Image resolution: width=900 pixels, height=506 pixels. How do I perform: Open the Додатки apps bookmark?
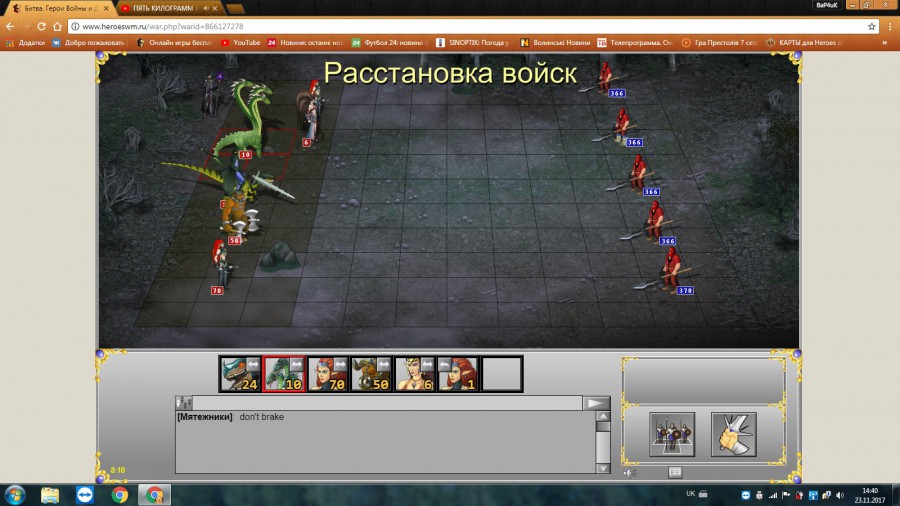pos(25,42)
